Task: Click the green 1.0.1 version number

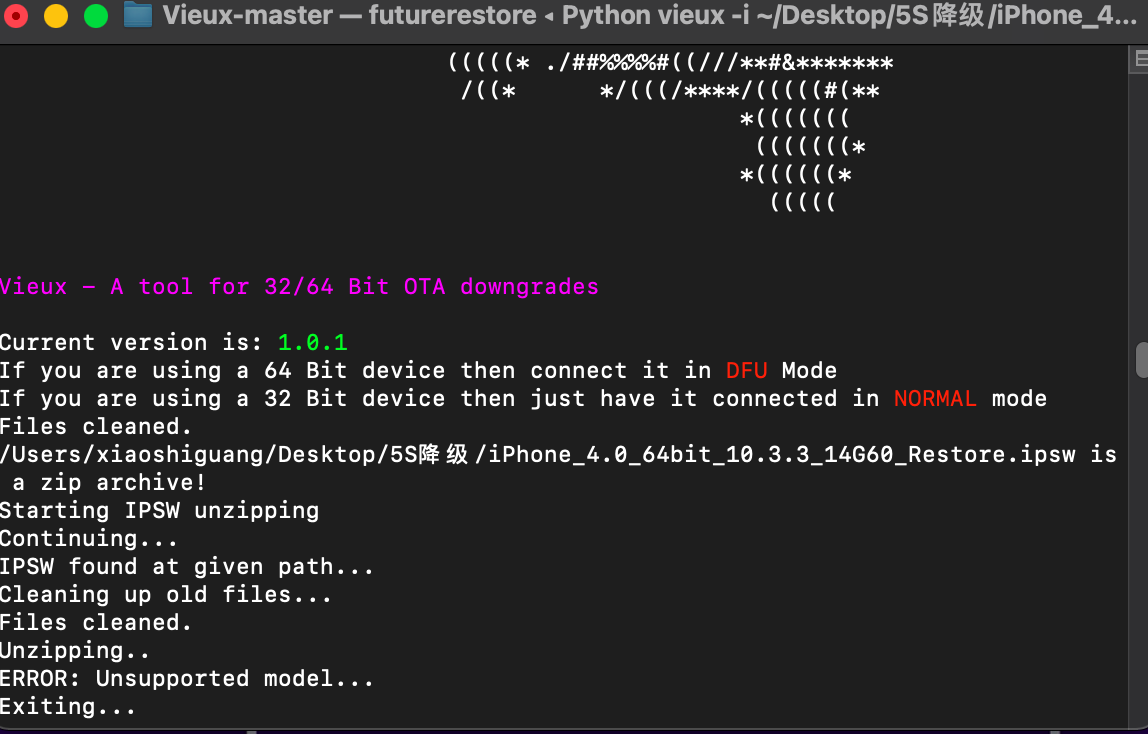Action: pyautogui.click(x=312, y=343)
